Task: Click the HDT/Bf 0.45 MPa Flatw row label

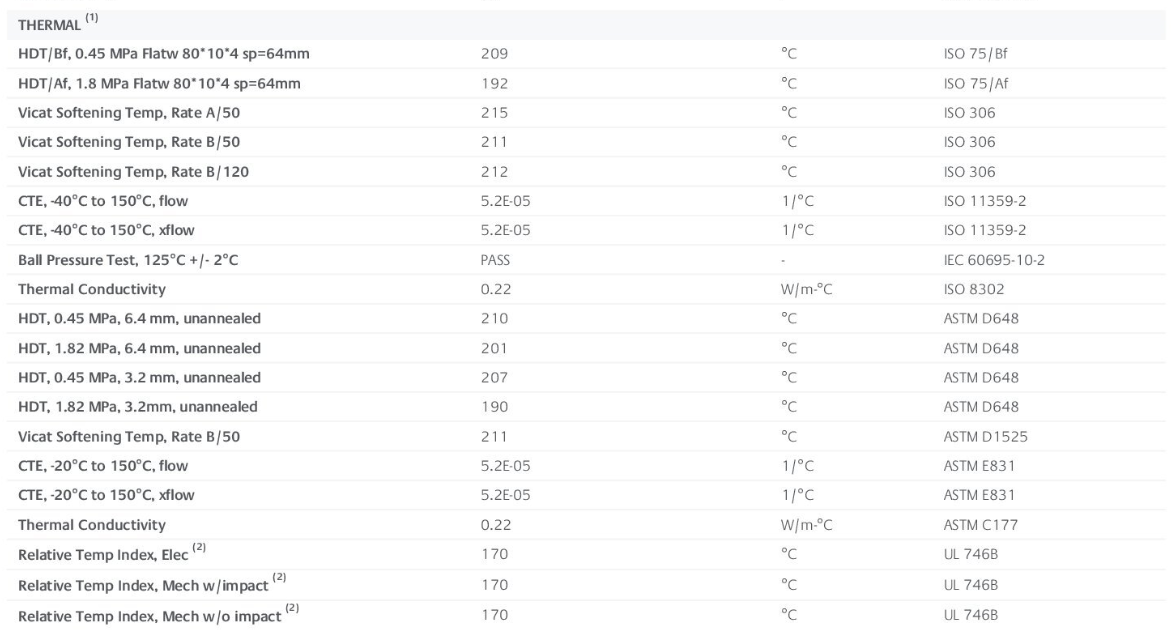Action: click(164, 54)
